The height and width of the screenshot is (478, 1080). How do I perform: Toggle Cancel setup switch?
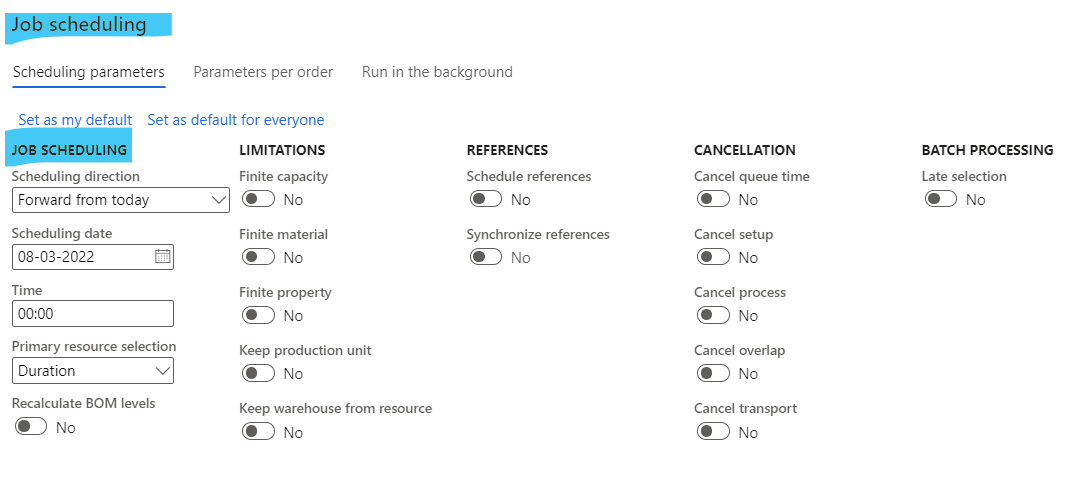pos(713,258)
